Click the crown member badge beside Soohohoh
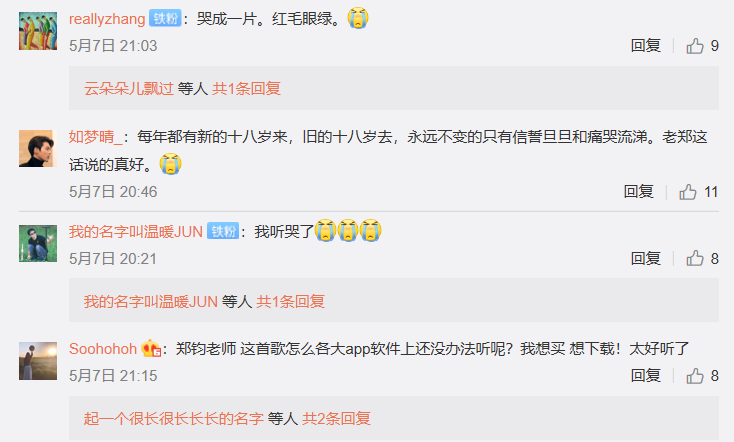Image resolution: width=734 pixels, height=442 pixels. click(151, 348)
